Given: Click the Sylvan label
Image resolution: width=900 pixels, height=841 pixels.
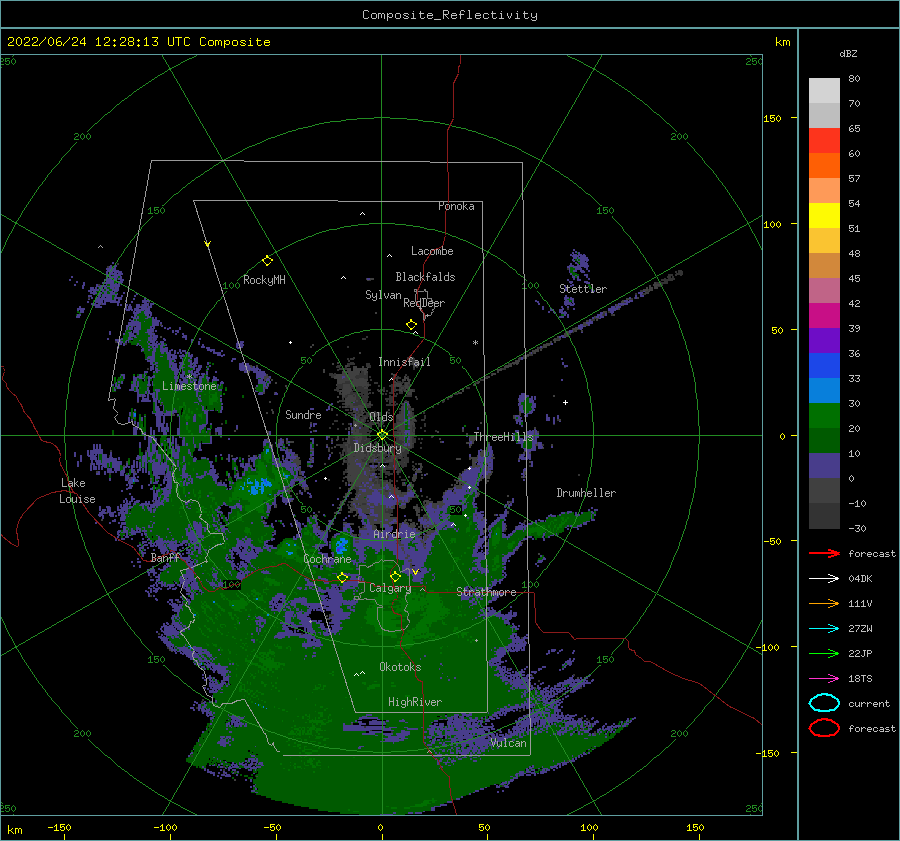Looking at the screenshot, I should click(383, 295).
